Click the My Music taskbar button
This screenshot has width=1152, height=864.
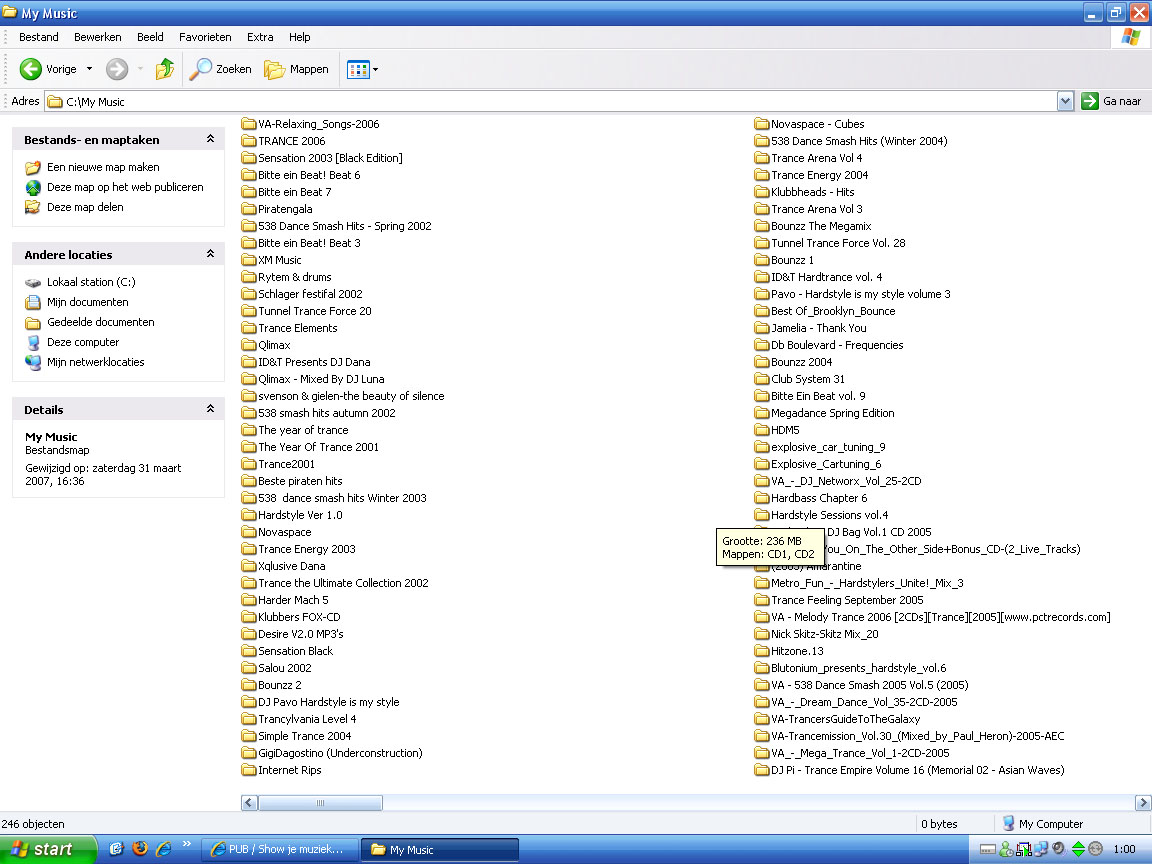click(440, 849)
